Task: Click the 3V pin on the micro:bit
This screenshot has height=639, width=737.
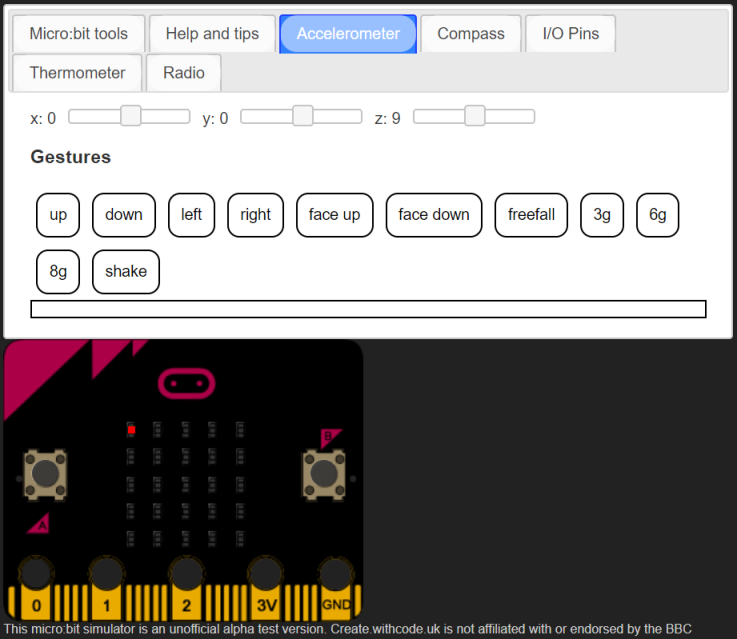Action: [x=266, y=587]
